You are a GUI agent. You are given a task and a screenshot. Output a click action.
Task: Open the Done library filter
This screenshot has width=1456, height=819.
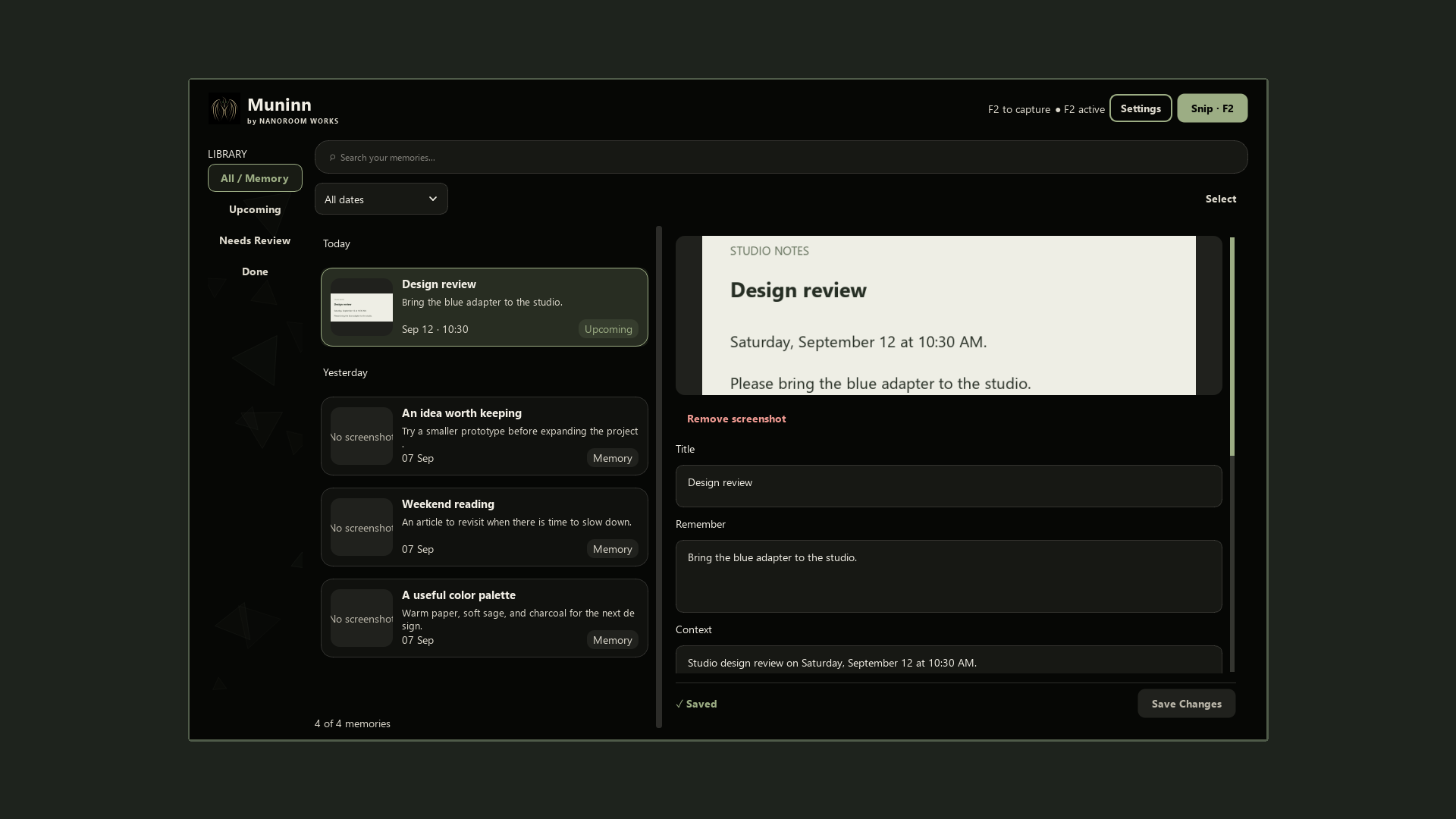pyautogui.click(x=255, y=271)
